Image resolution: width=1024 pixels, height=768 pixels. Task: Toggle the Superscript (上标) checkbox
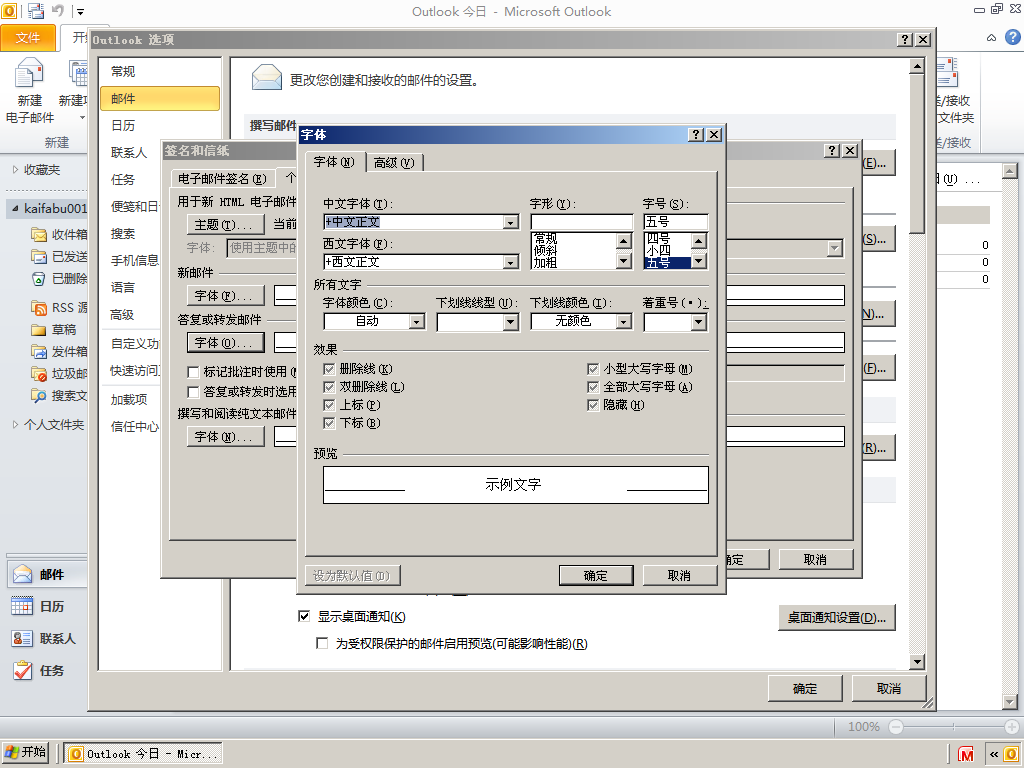coord(329,405)
